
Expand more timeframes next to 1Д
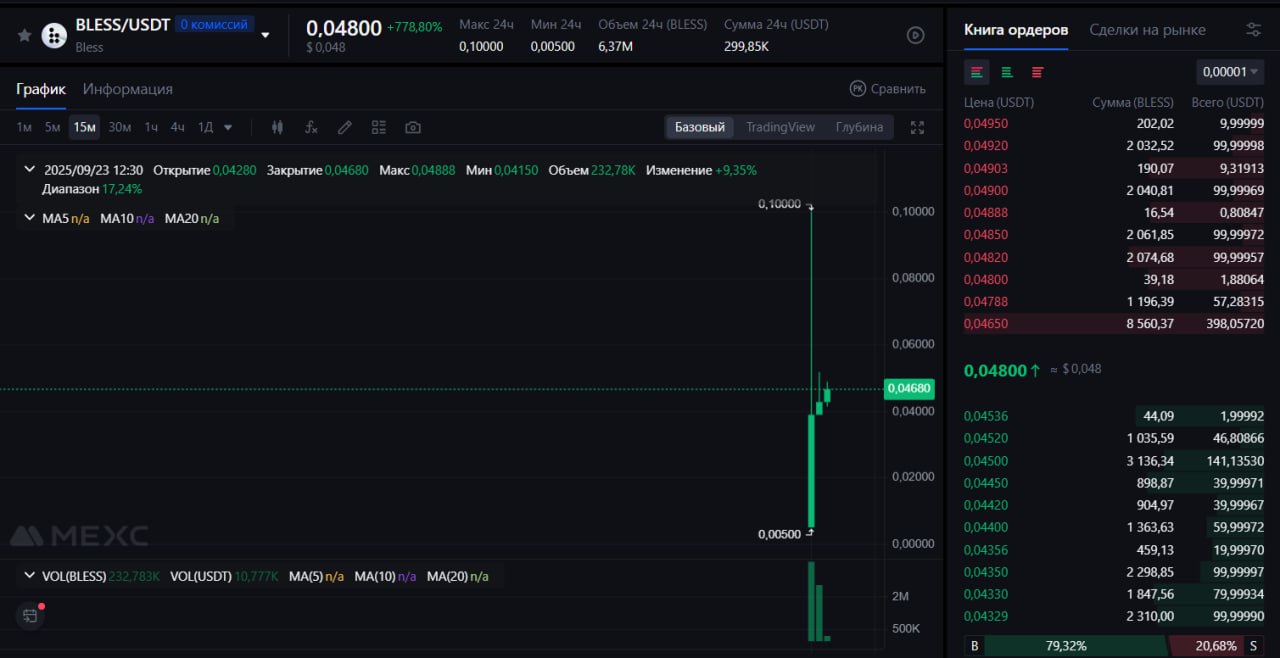[x=228, y=127]
